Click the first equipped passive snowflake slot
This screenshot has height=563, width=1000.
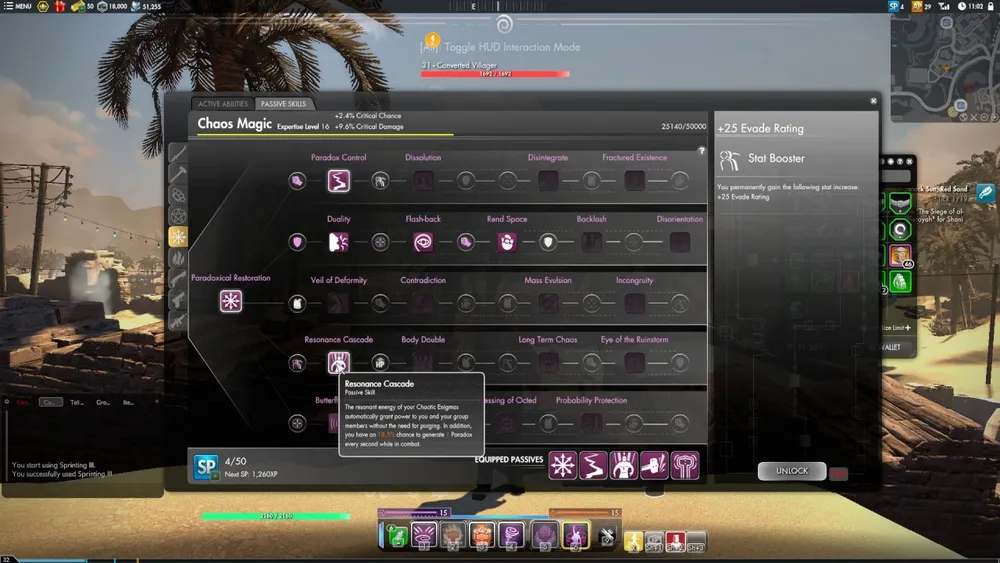[564, 466]
